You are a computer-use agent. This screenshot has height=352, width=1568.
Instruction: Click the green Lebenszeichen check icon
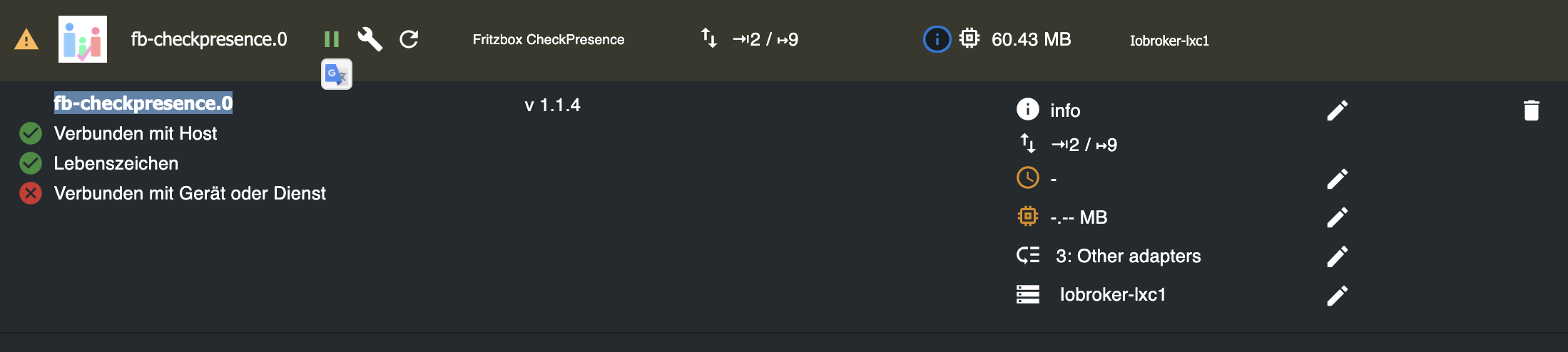tap(31, 163)
